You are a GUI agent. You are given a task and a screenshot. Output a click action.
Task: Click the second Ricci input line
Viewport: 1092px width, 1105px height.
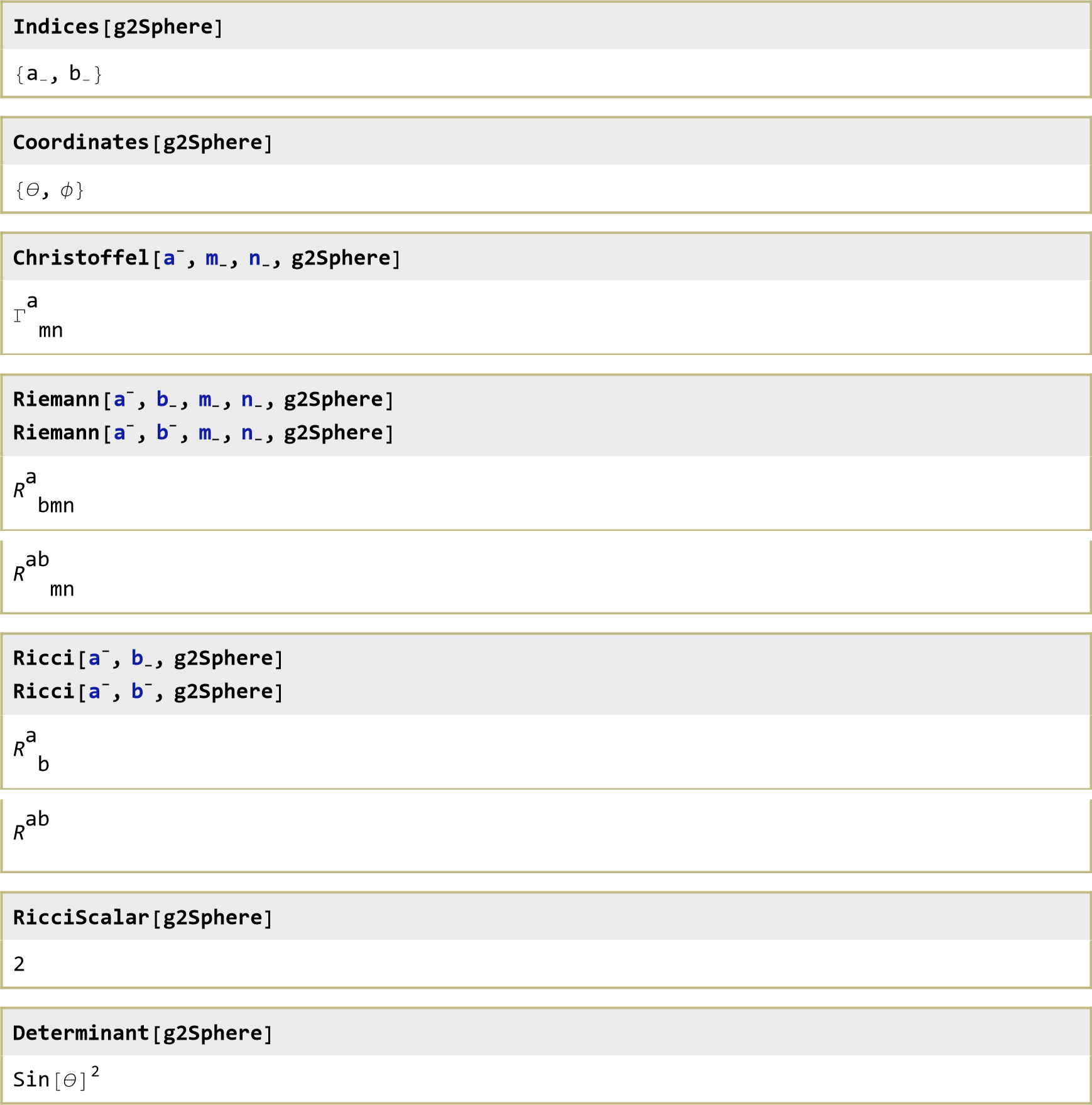(148, 692)
